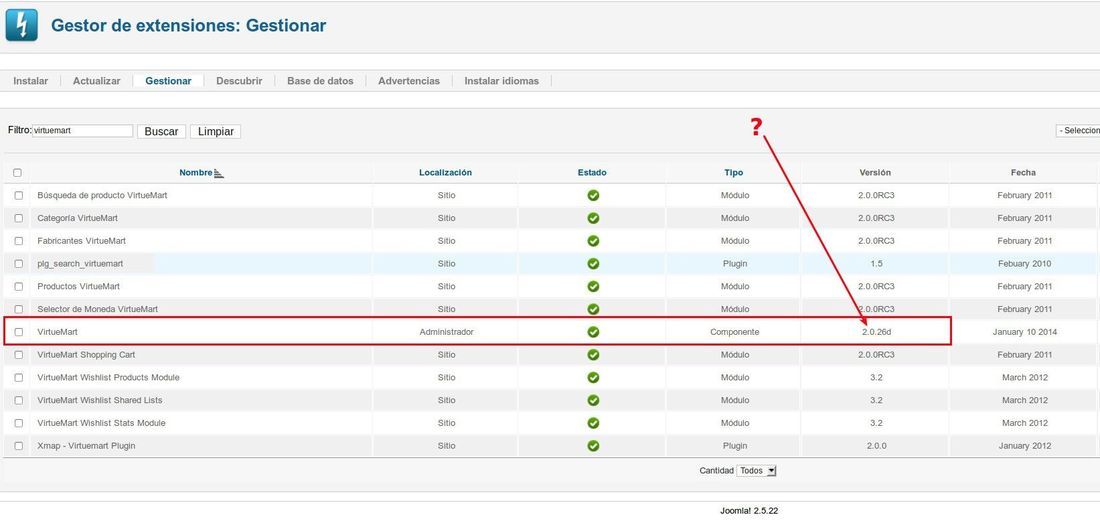Click the date Febuary 2010
This screenshot has height=521, width=1100.
pyautogui.click(x=1025, y=264)
